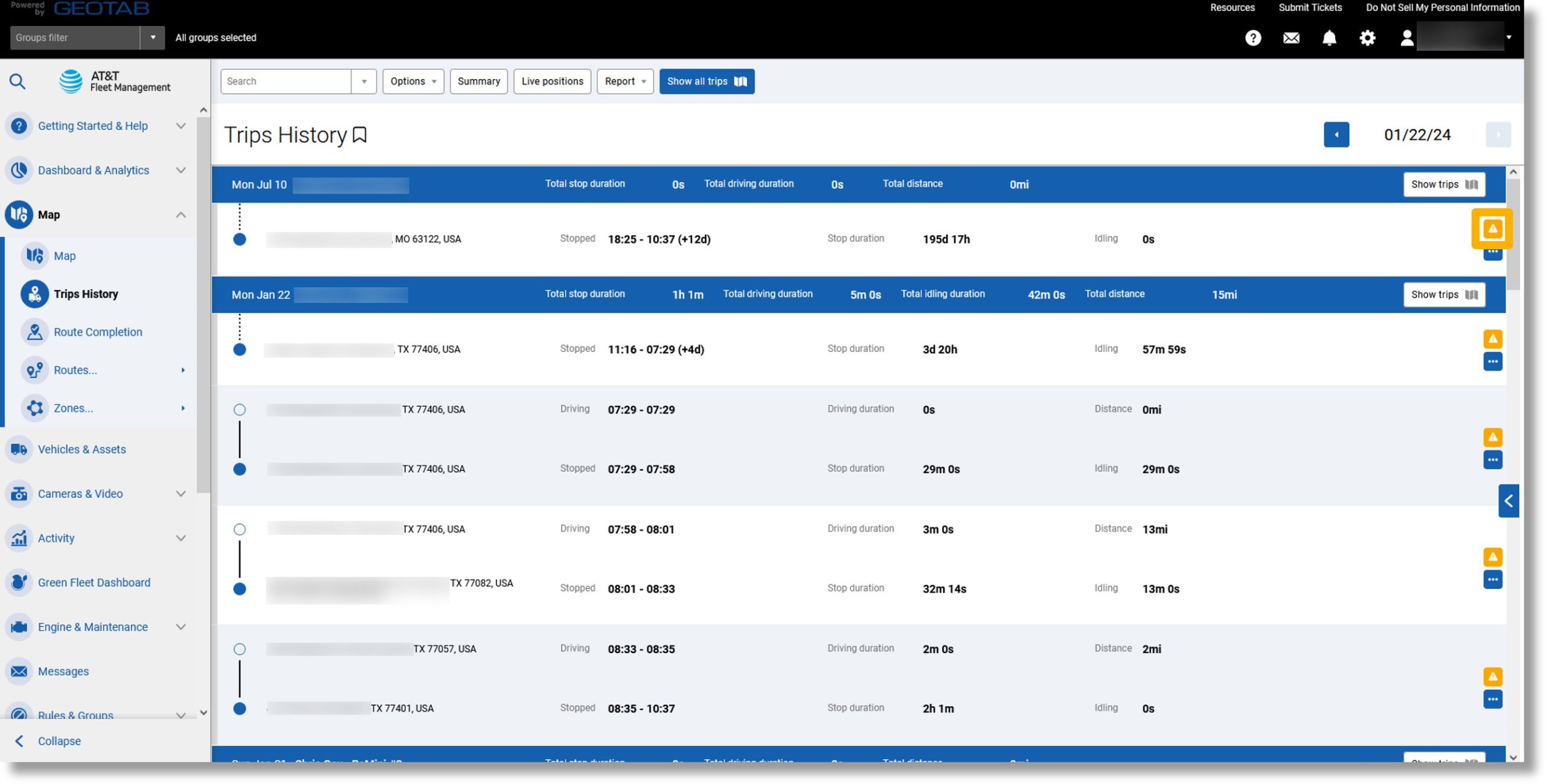Open the warning icon for 08:35 - 10:37 trip
Viewport: 1546px width, 784px height.
click(x=1492, y=677)
